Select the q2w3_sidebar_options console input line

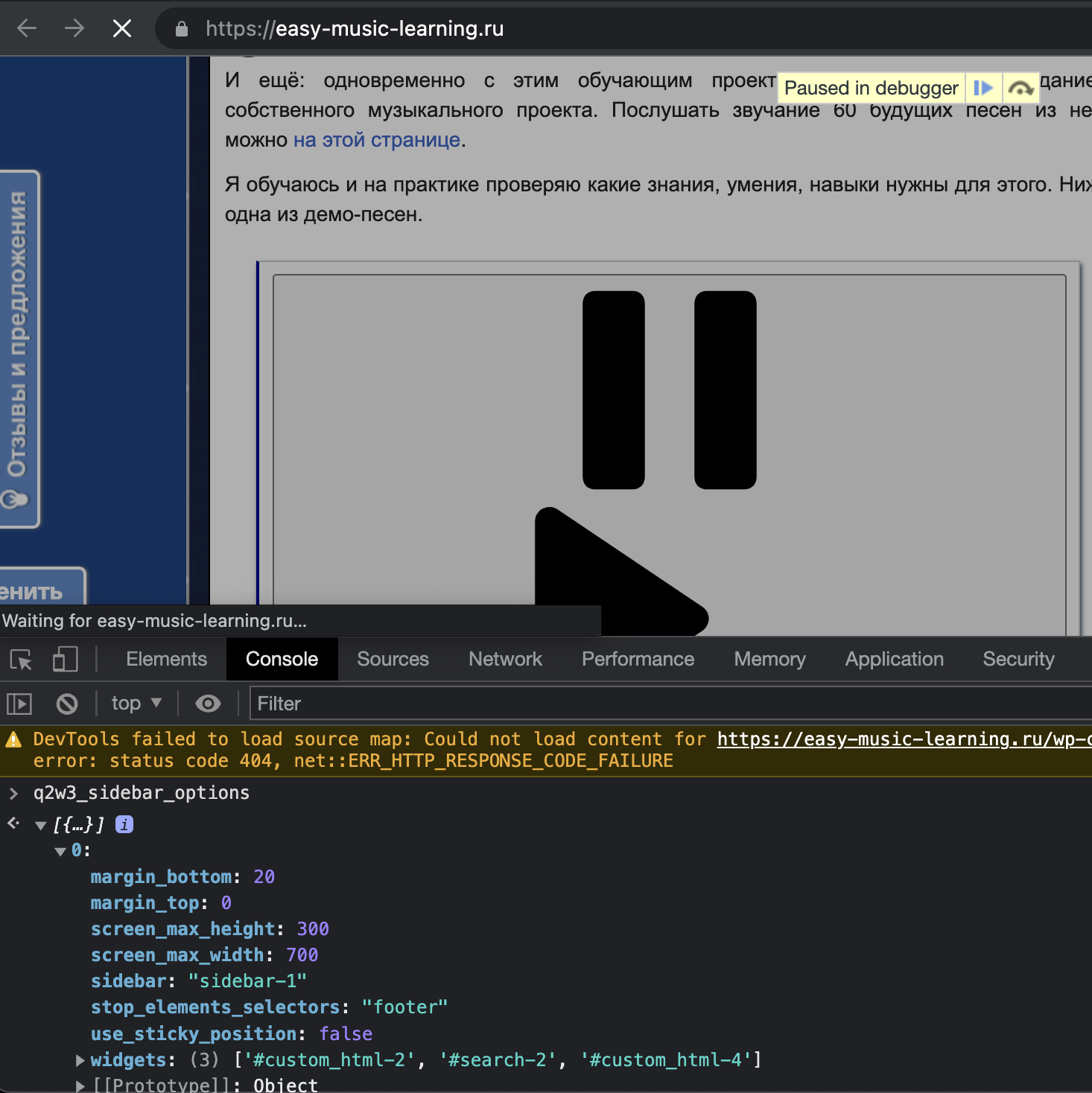coord(142,793)
